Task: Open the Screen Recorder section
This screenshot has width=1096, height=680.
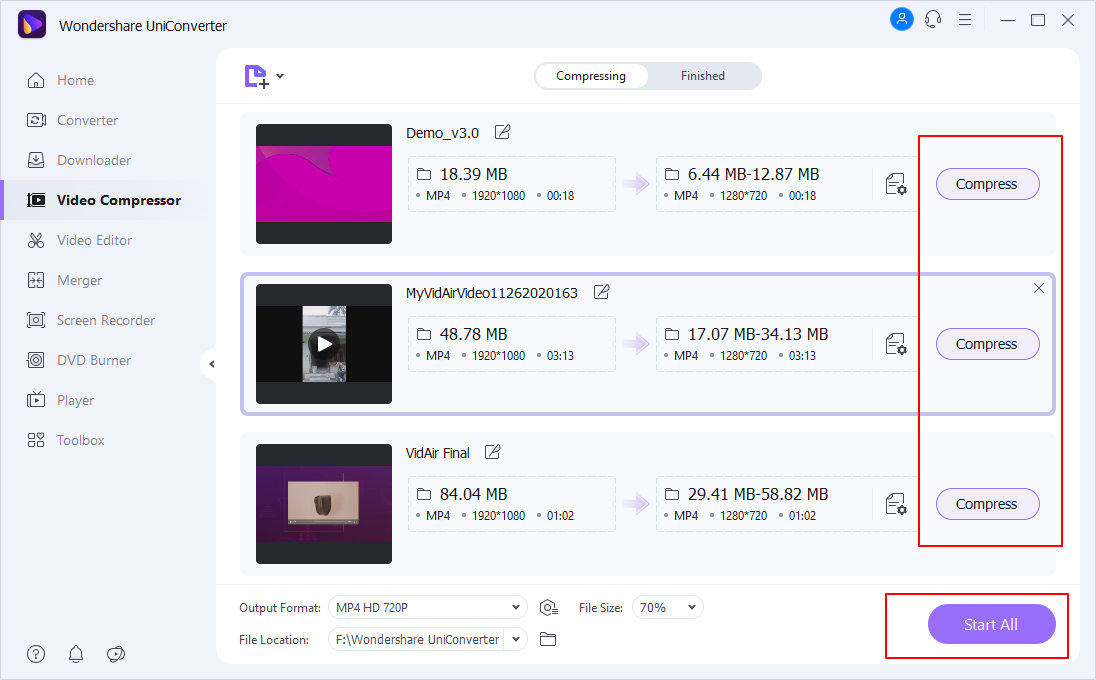Action: (x=106, y=320)
